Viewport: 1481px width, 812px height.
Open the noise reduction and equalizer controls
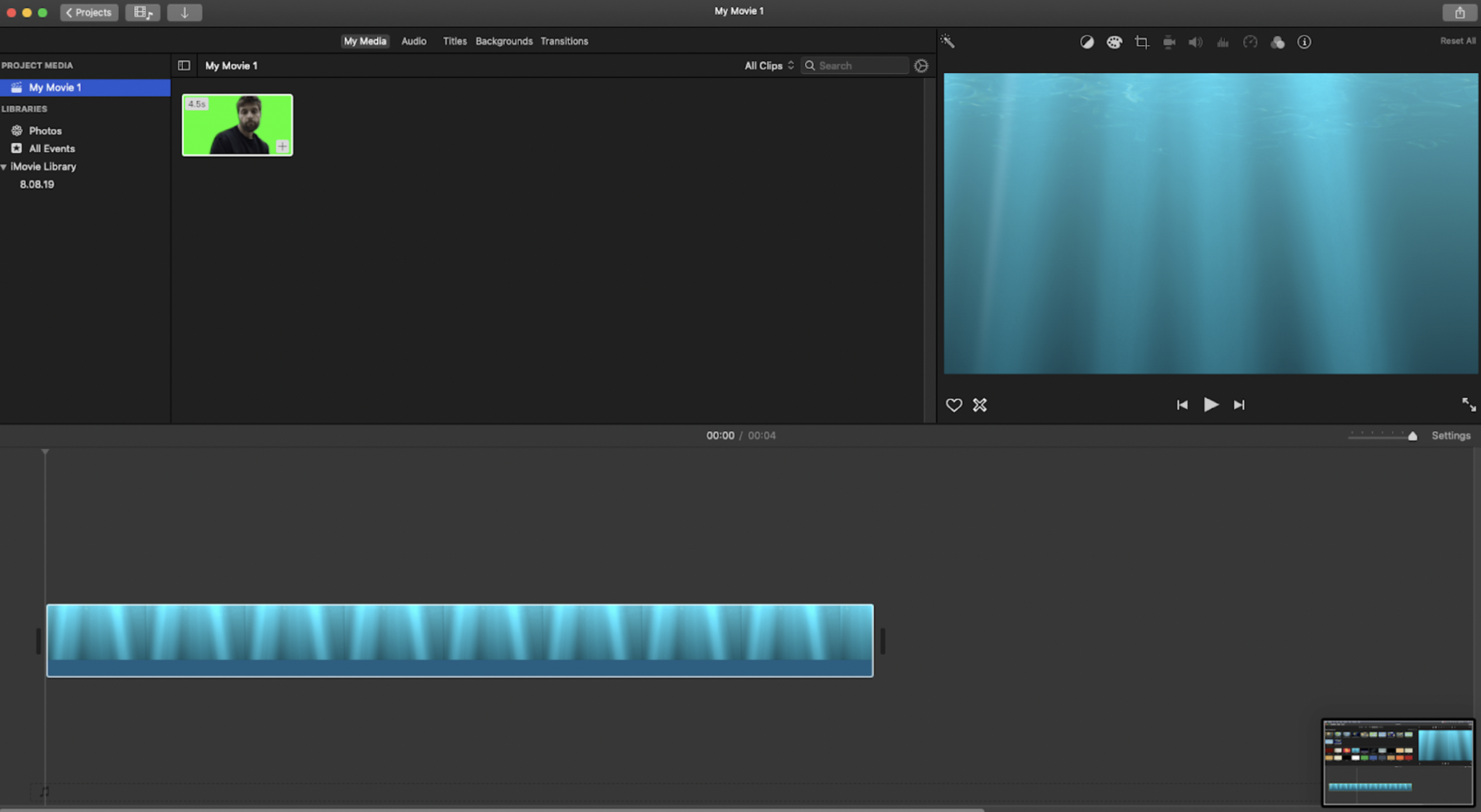[x=1223, y=42]
